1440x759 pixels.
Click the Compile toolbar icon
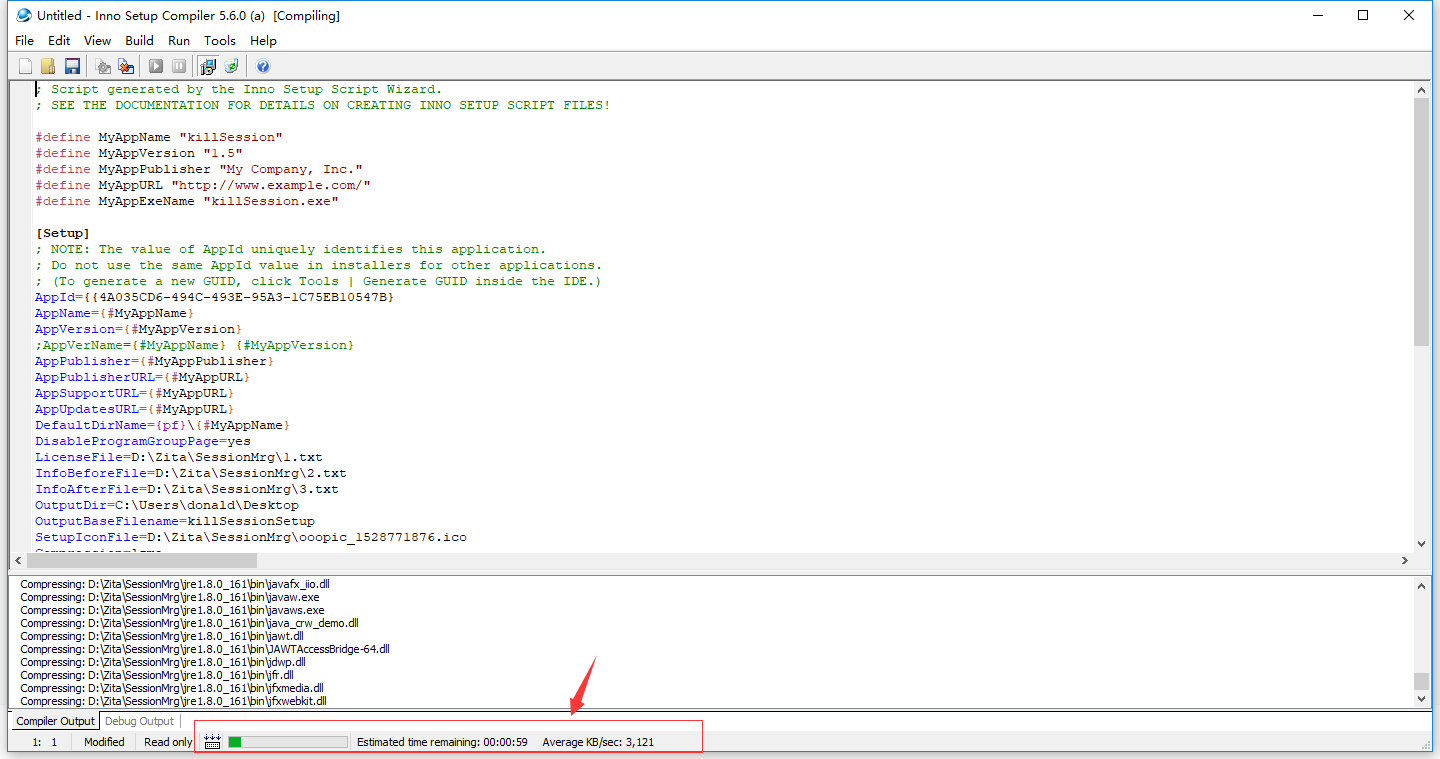(103, 66)
